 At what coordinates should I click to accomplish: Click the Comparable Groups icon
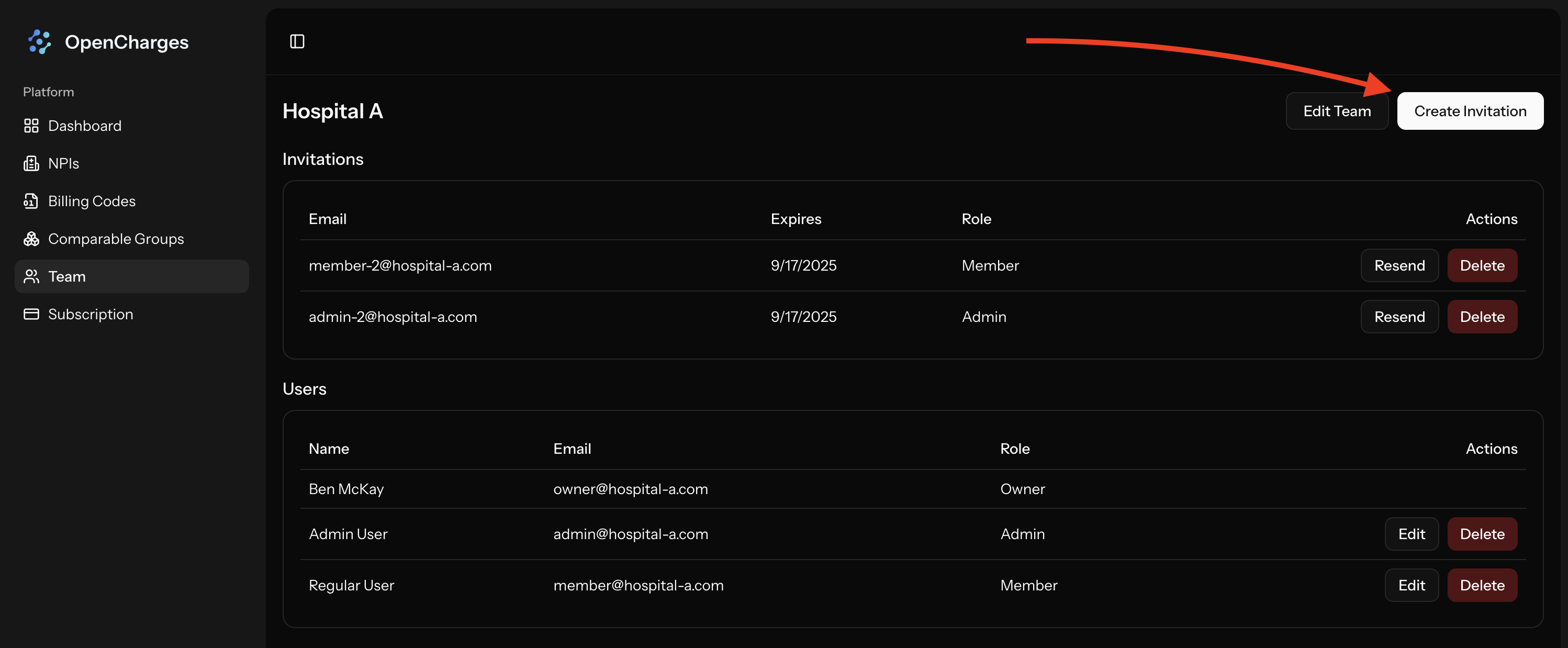tap(31, 239)
